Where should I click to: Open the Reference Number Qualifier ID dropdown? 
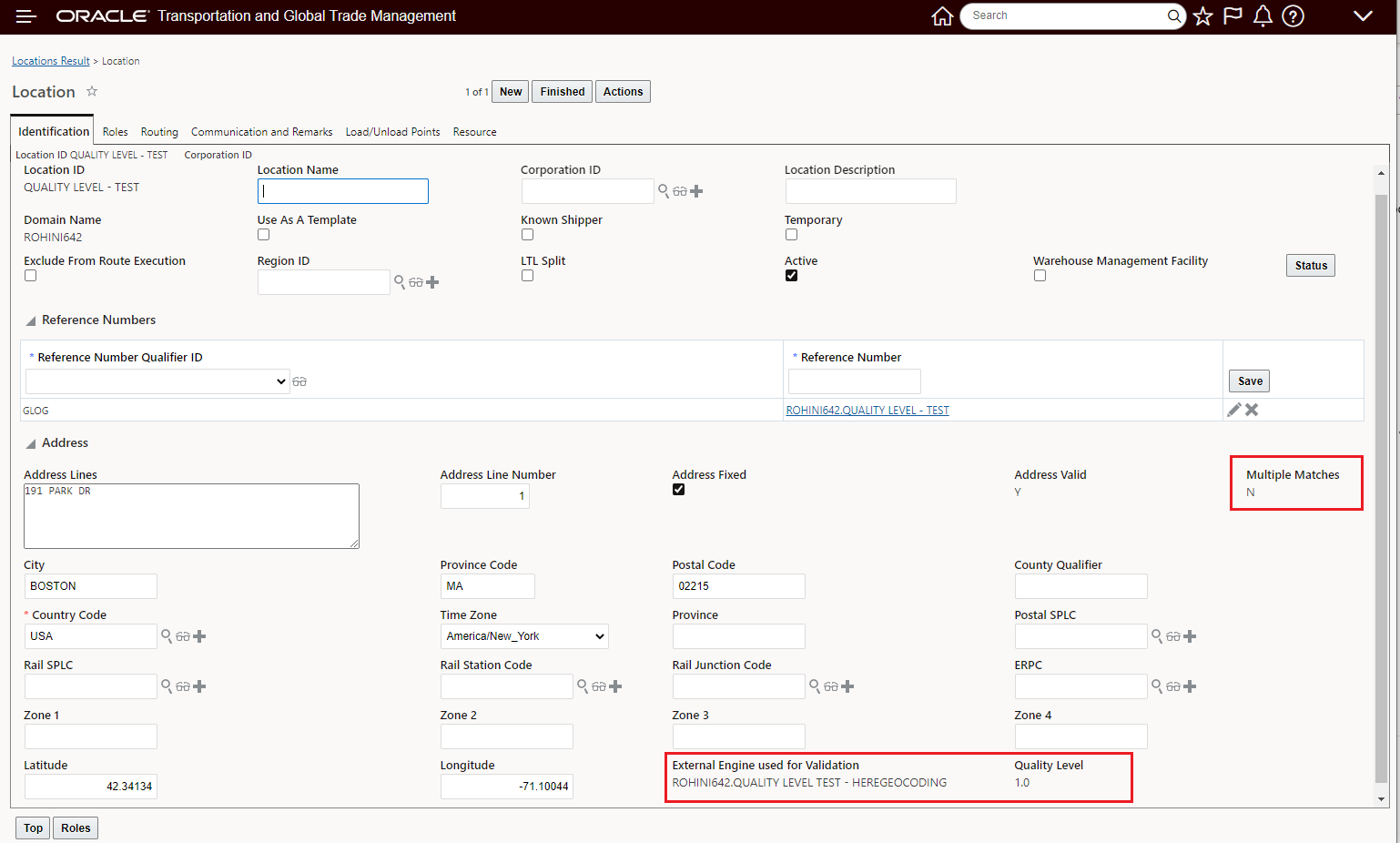(x=157, y=381)
